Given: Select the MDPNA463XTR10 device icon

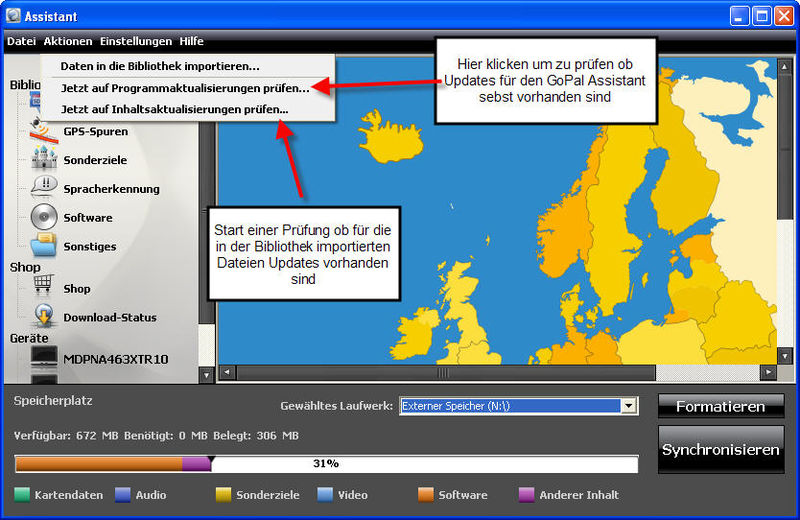Looking at the screenshot, I should tap(44, 358).
